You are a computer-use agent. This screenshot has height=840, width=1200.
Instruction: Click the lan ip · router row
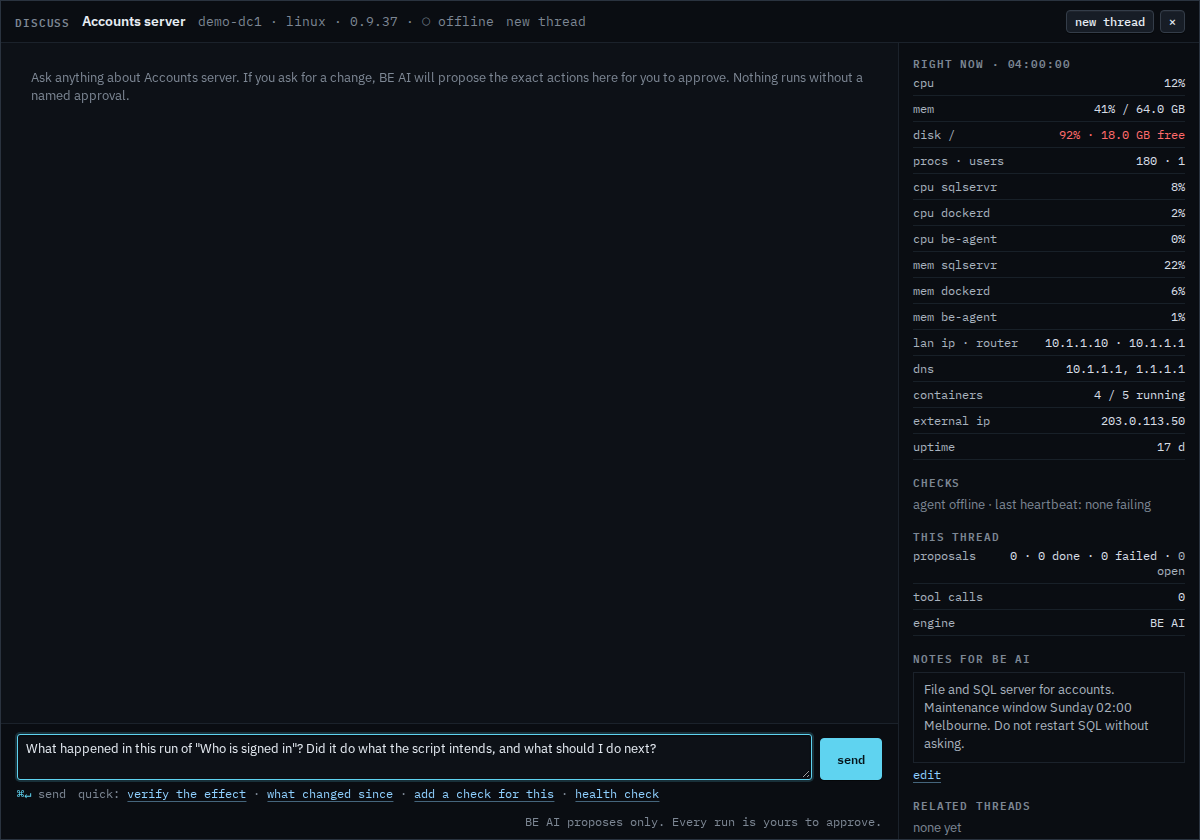click(x=1049, y=343)
